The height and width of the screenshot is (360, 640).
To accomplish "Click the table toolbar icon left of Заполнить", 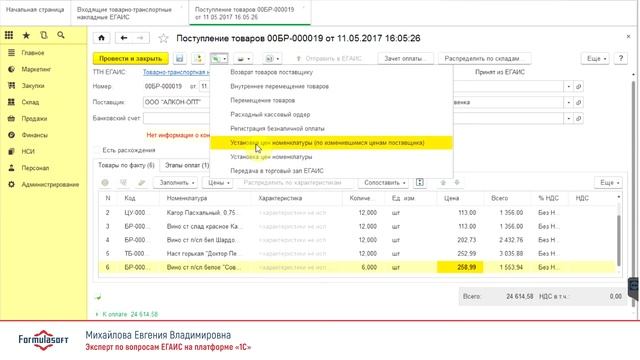I will pyautogui.click(x=142, y=183).
